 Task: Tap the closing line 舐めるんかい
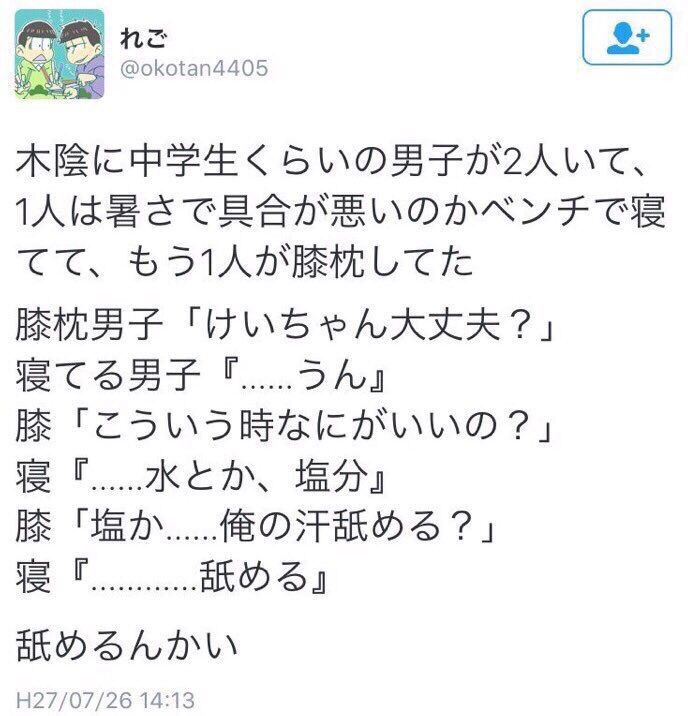click(127, 645)
